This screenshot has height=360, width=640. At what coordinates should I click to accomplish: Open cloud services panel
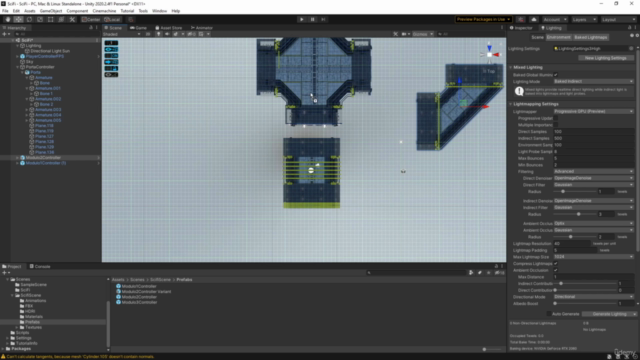[534, 19]
